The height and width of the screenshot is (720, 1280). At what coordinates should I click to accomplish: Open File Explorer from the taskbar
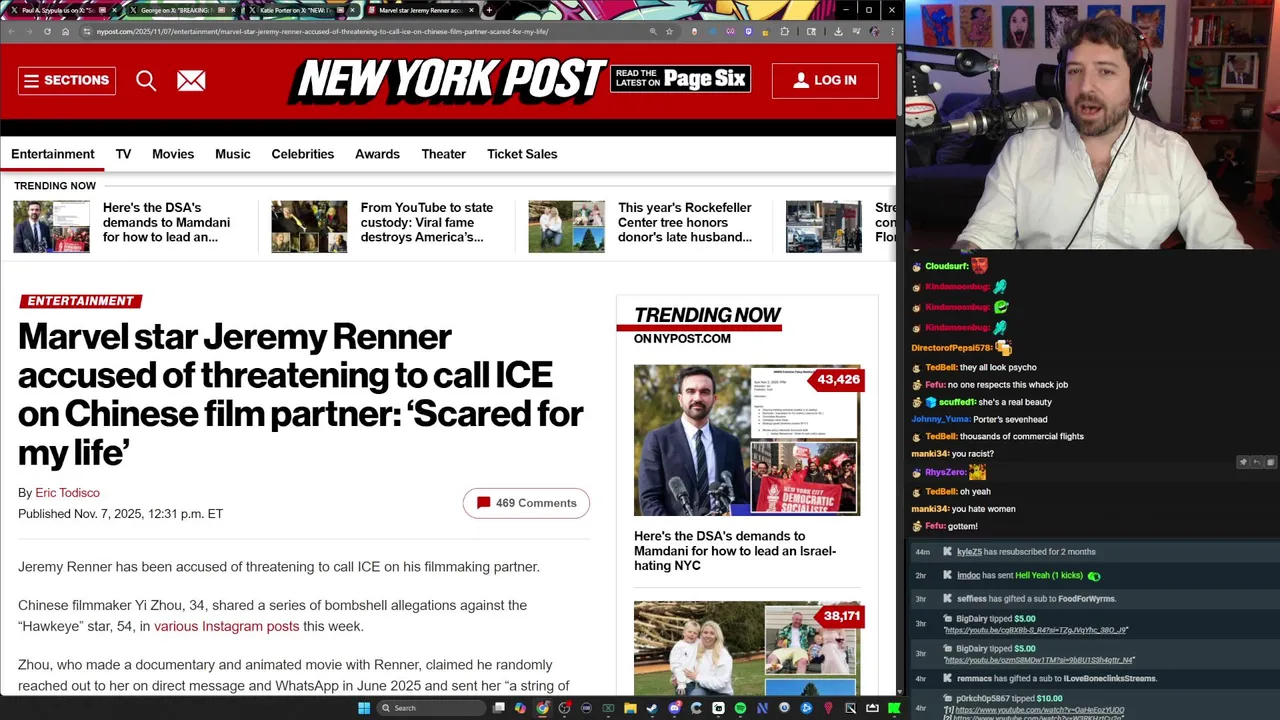tap(630, 708)
